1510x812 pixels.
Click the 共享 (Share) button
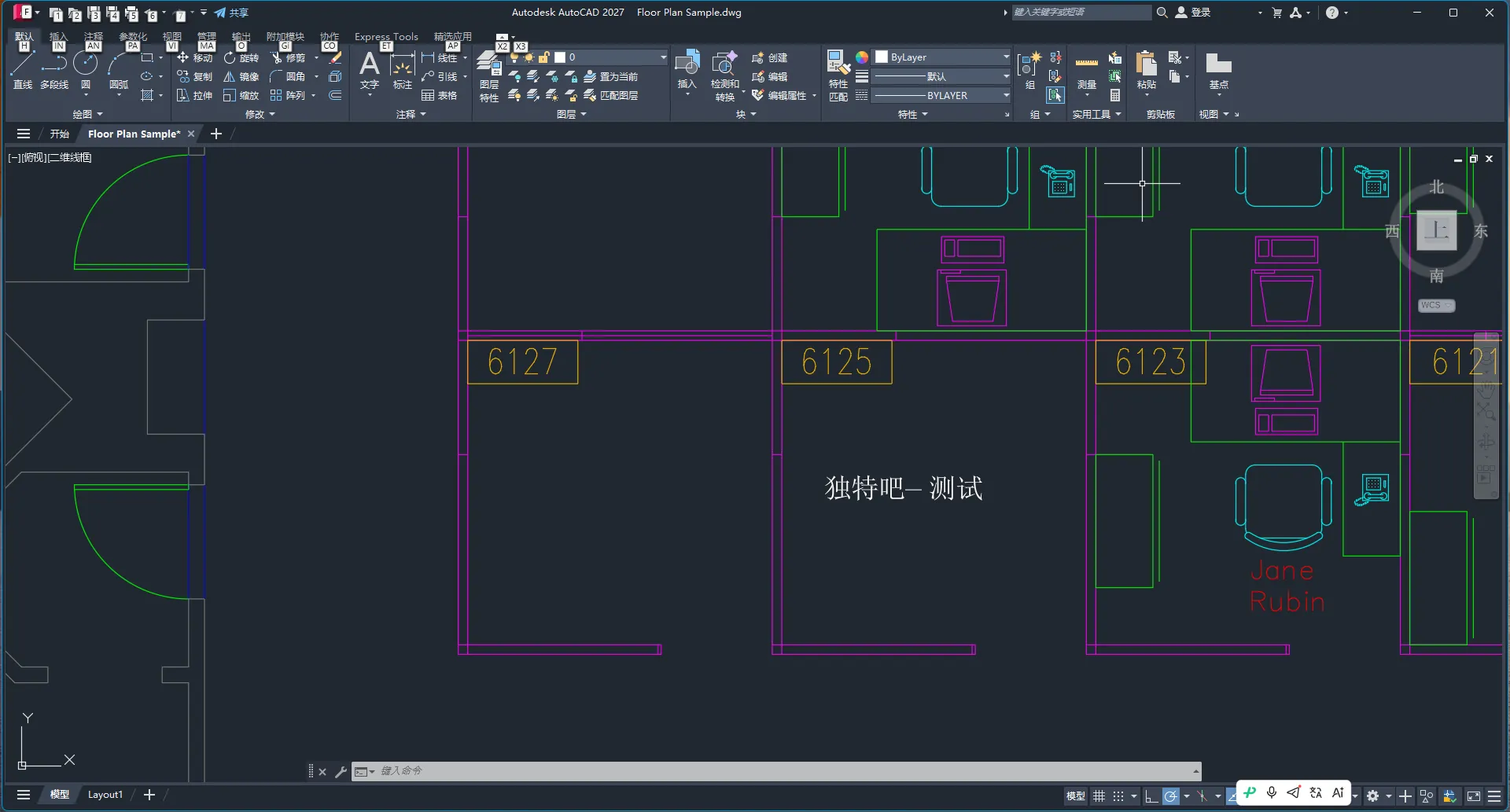pos(232,13)
